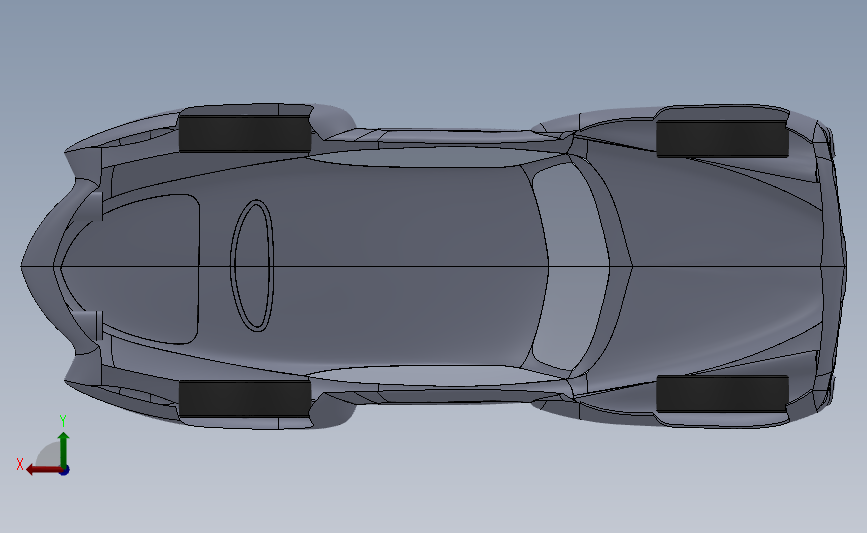Click the red X label of the triad
867x533 pixels.
tap(20, 464)
